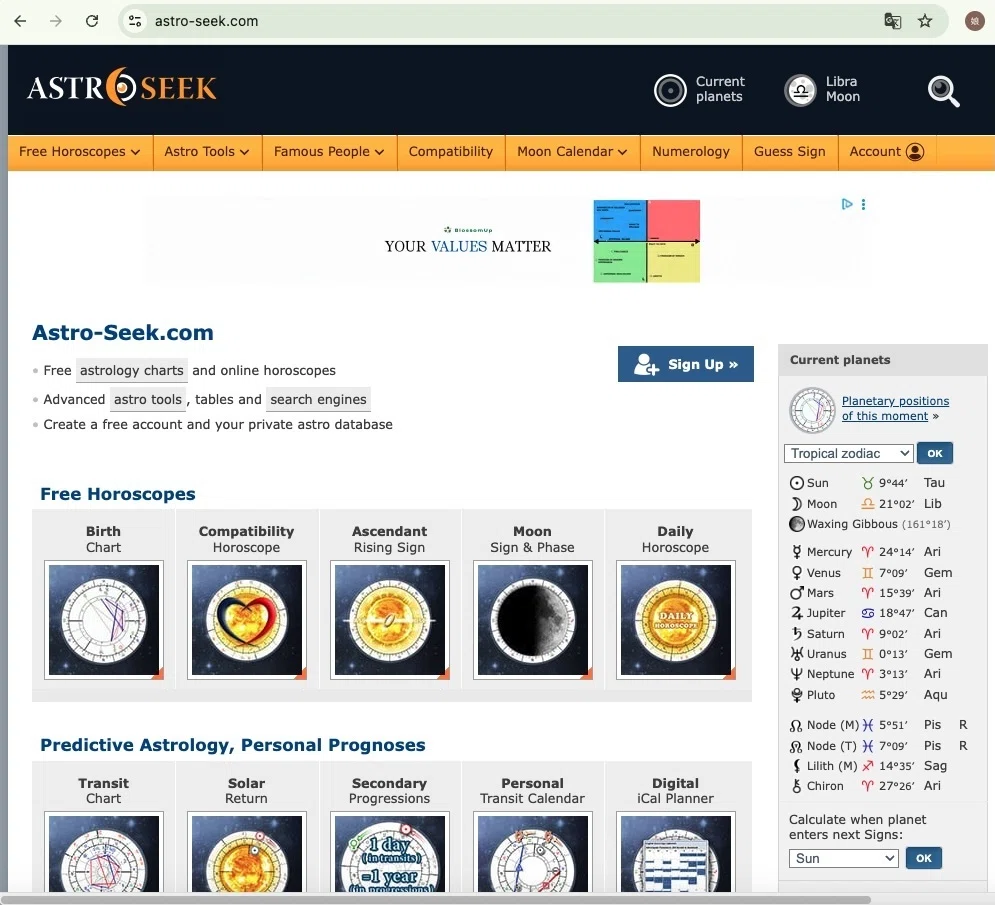Screen dimensions: 995x905
Task: Open the Secondary Progressions thumbnail
Action: [x=390, y=853]
